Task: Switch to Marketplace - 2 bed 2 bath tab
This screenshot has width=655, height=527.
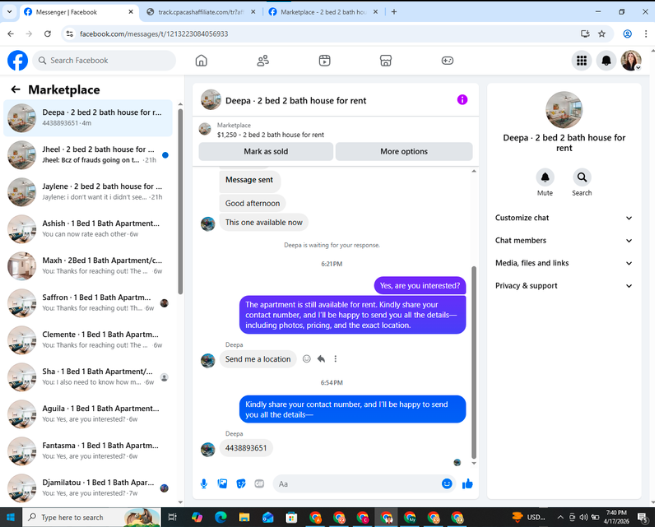Action: pos(324,12)
